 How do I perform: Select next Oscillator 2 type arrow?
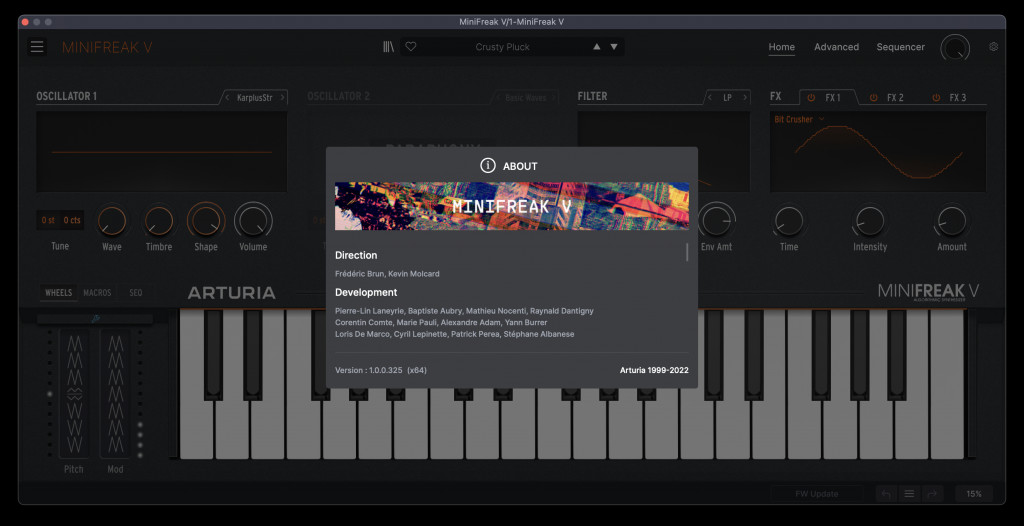click(554, 97)
